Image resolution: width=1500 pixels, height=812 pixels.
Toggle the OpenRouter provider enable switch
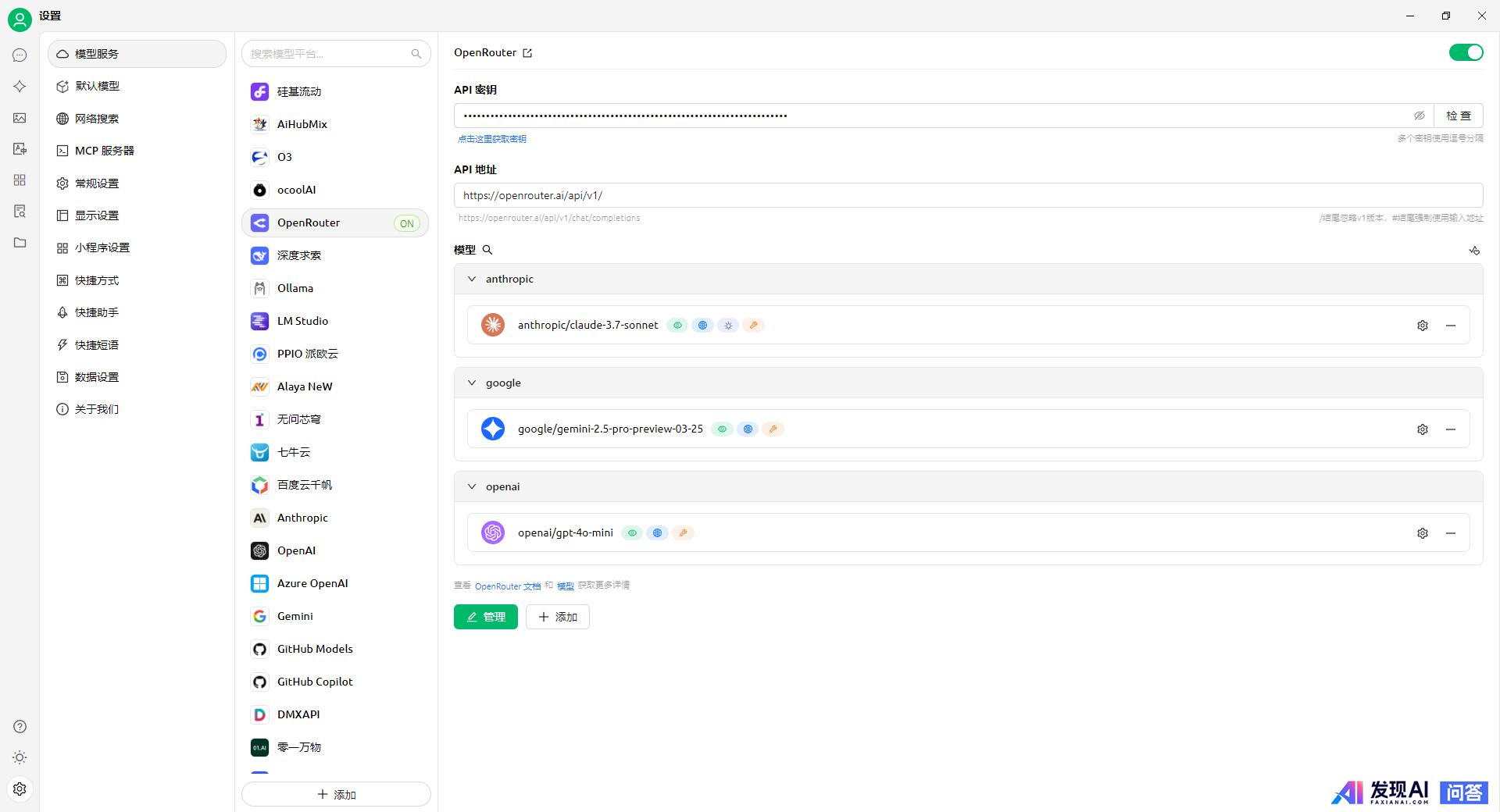[1466, 52]
